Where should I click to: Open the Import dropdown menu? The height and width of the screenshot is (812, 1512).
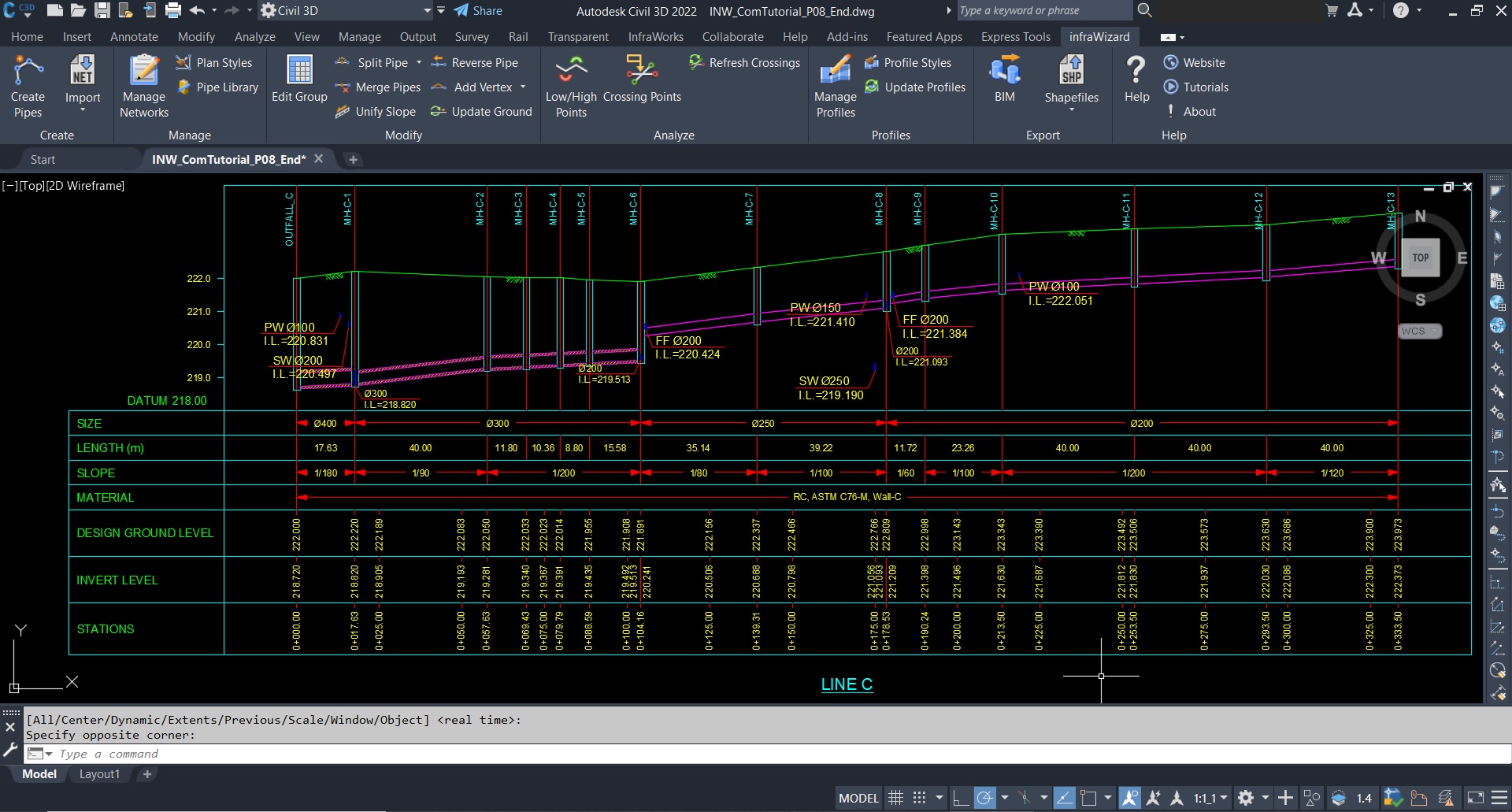[83, 109]
